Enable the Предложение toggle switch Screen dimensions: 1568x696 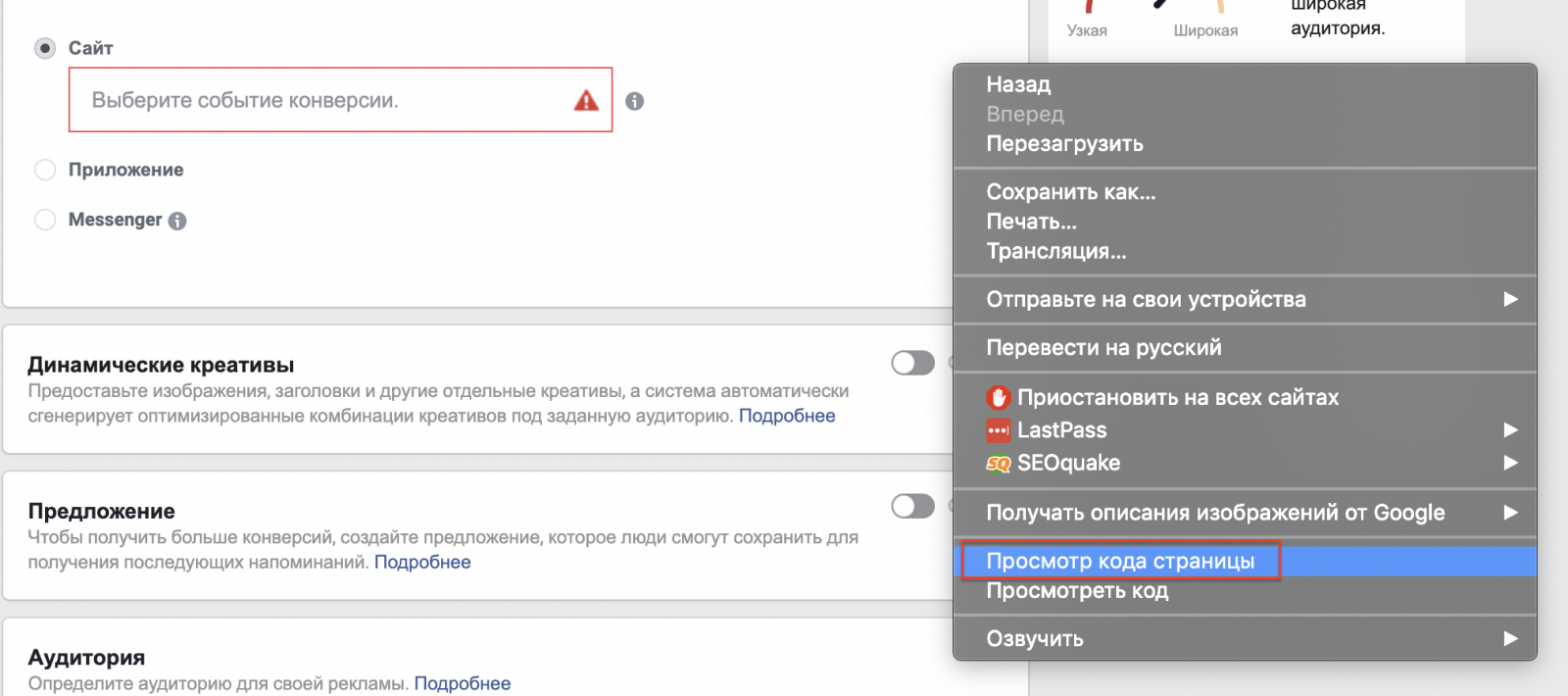[x=912, y=506]
